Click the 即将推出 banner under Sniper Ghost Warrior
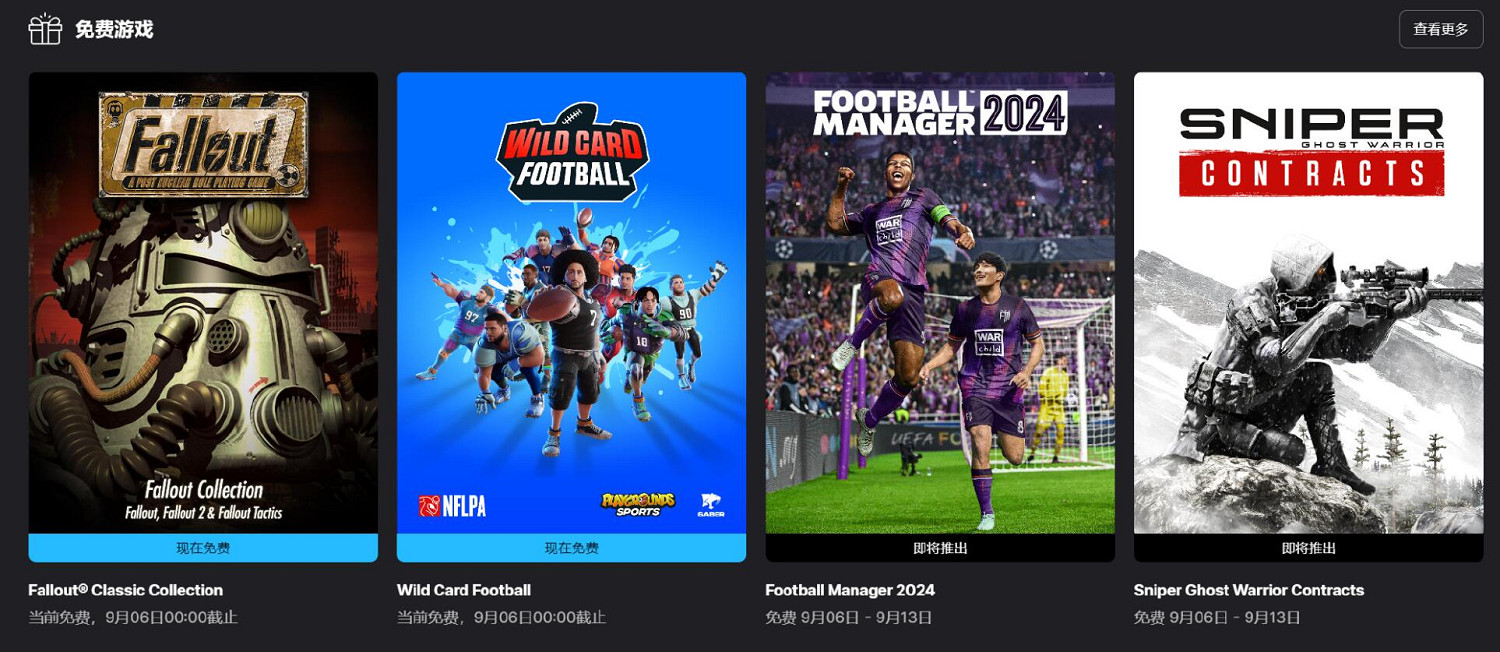The image size is (1500, 652). (1308, 548)
